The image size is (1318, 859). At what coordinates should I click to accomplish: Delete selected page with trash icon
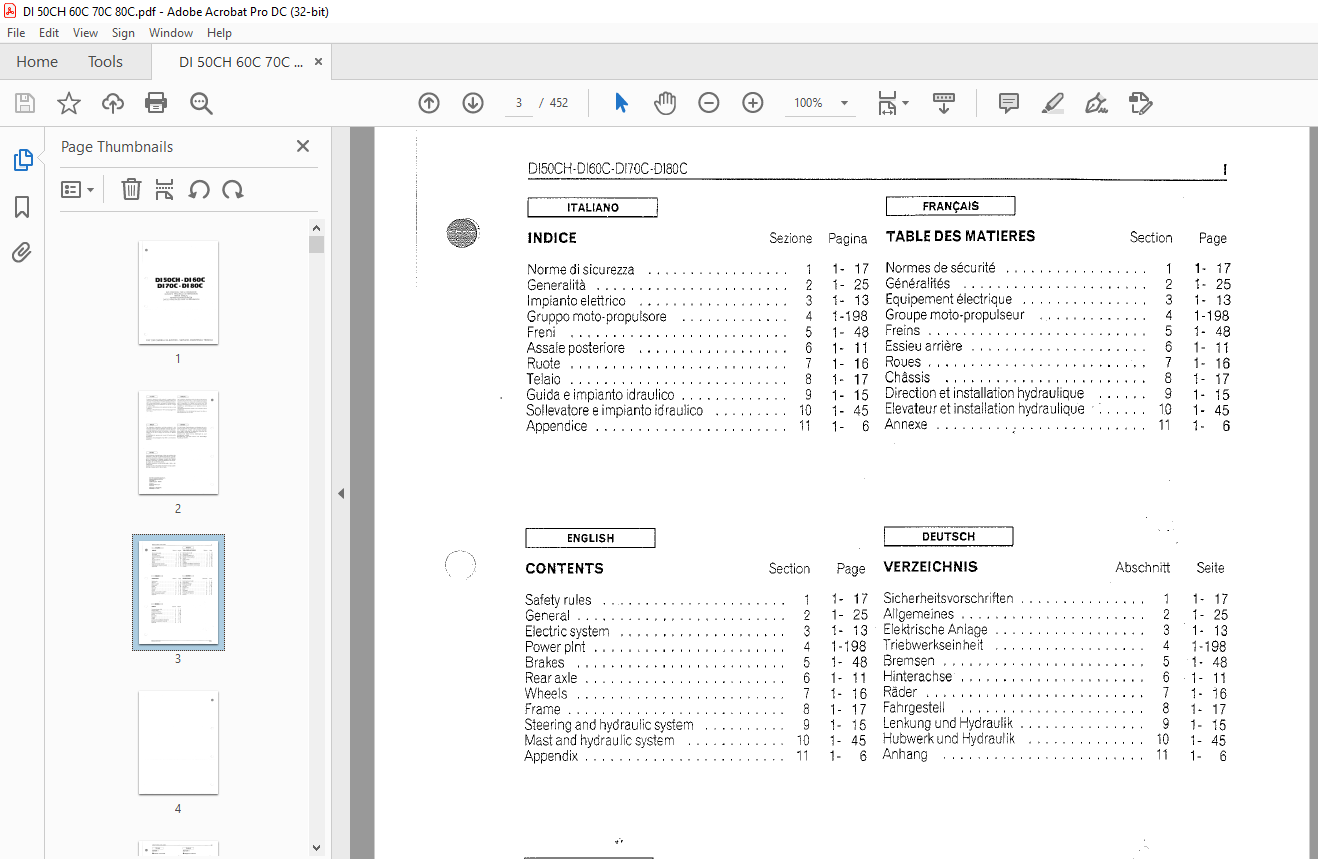tap(131, 189)
